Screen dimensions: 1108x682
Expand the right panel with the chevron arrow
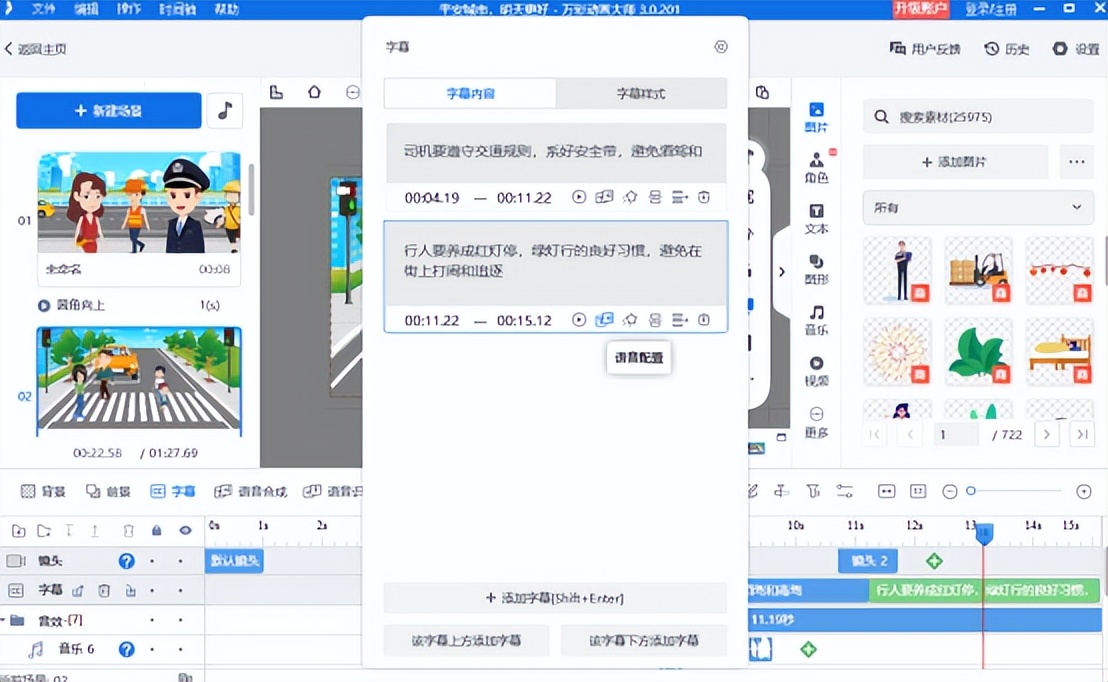784,270
